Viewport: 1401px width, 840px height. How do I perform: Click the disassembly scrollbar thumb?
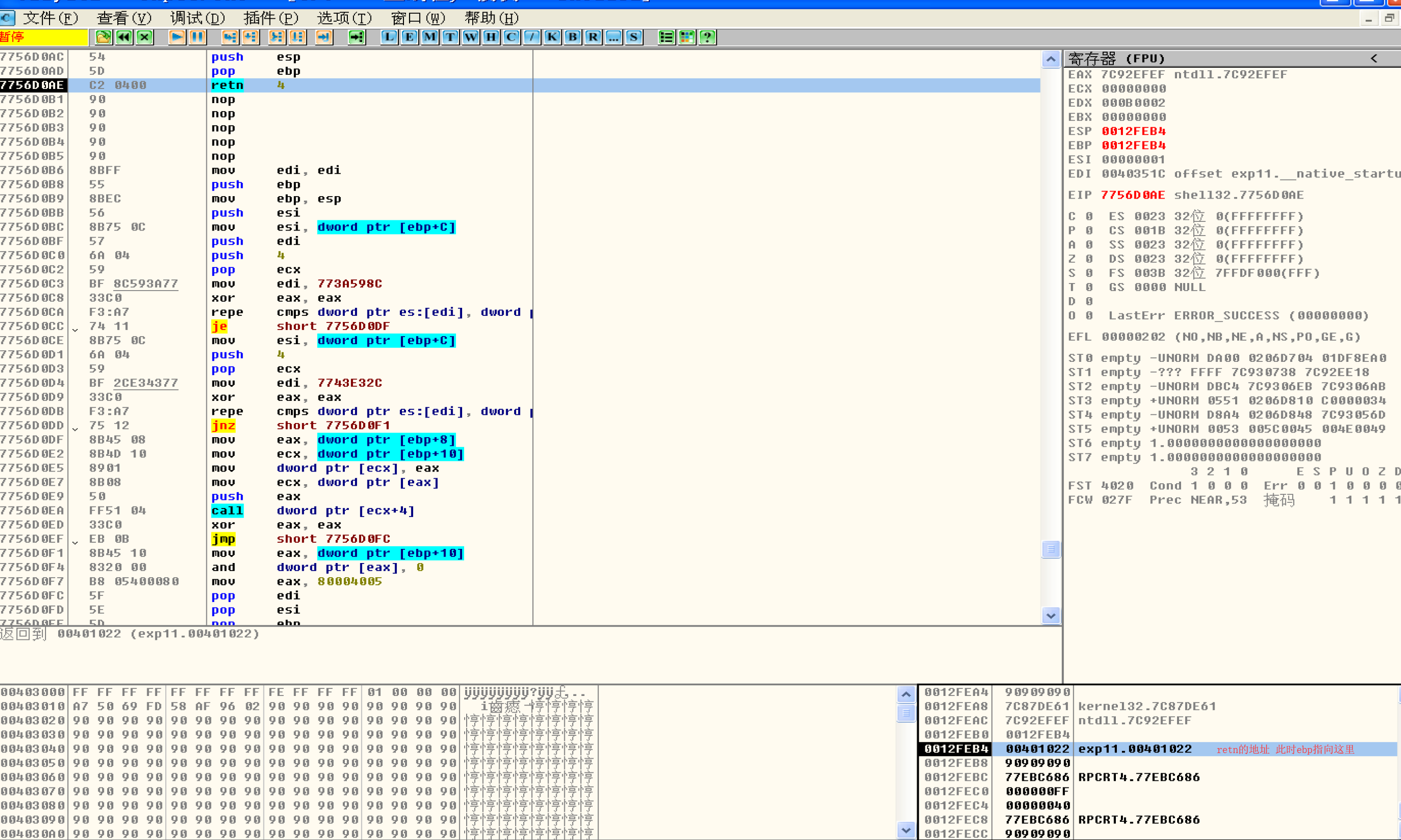1051,549
